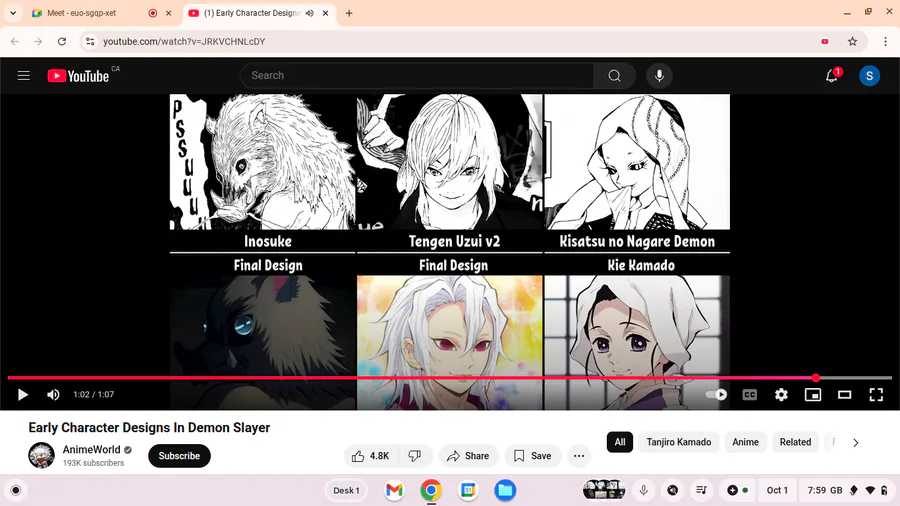
Task: View site information icon in address bar
Action: tap(90, 41)
